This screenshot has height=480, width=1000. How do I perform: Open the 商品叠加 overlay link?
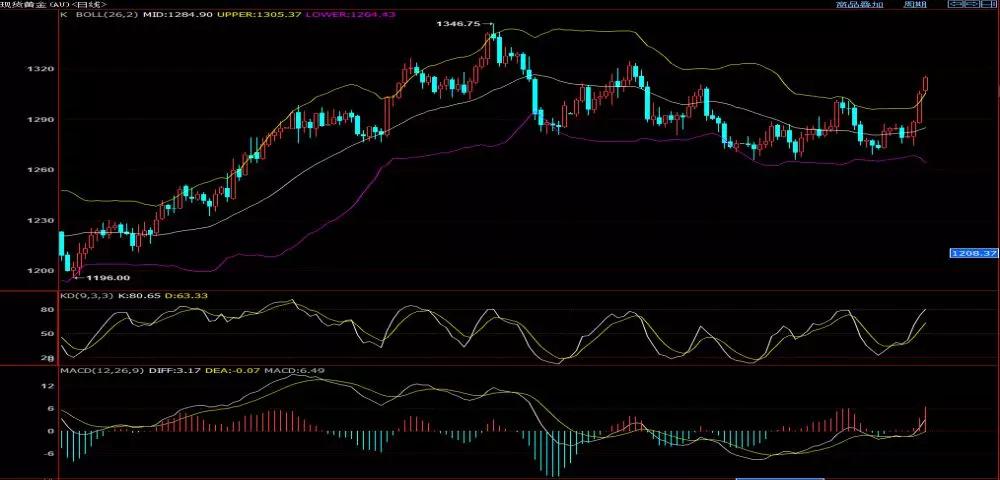[x=861, y=5]
